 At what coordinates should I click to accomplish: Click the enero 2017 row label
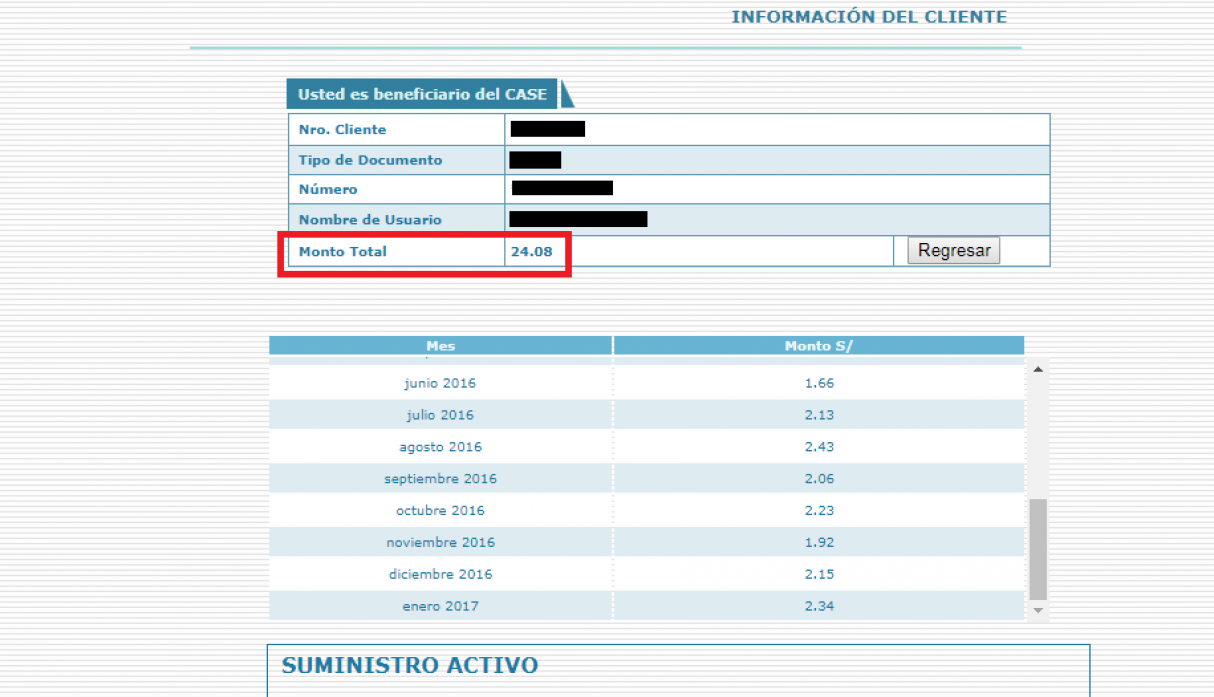(440, 607)
